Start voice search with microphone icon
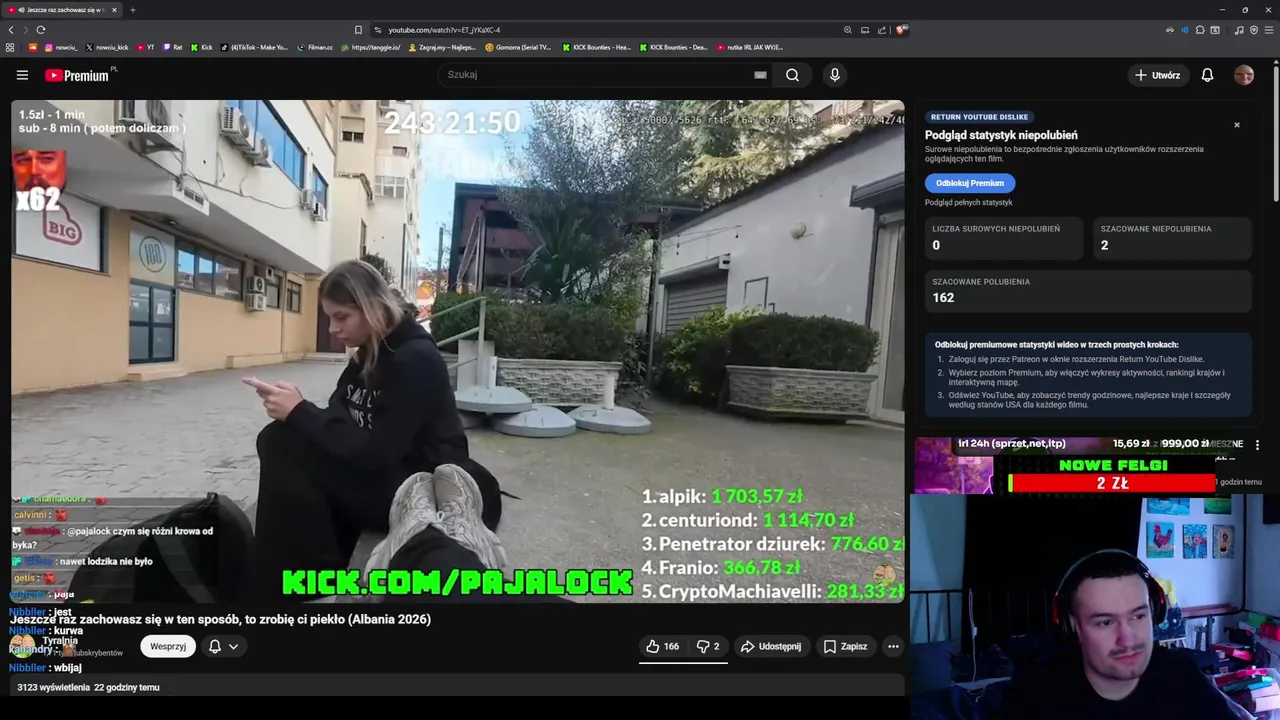1280x720 pixels. 835,75
